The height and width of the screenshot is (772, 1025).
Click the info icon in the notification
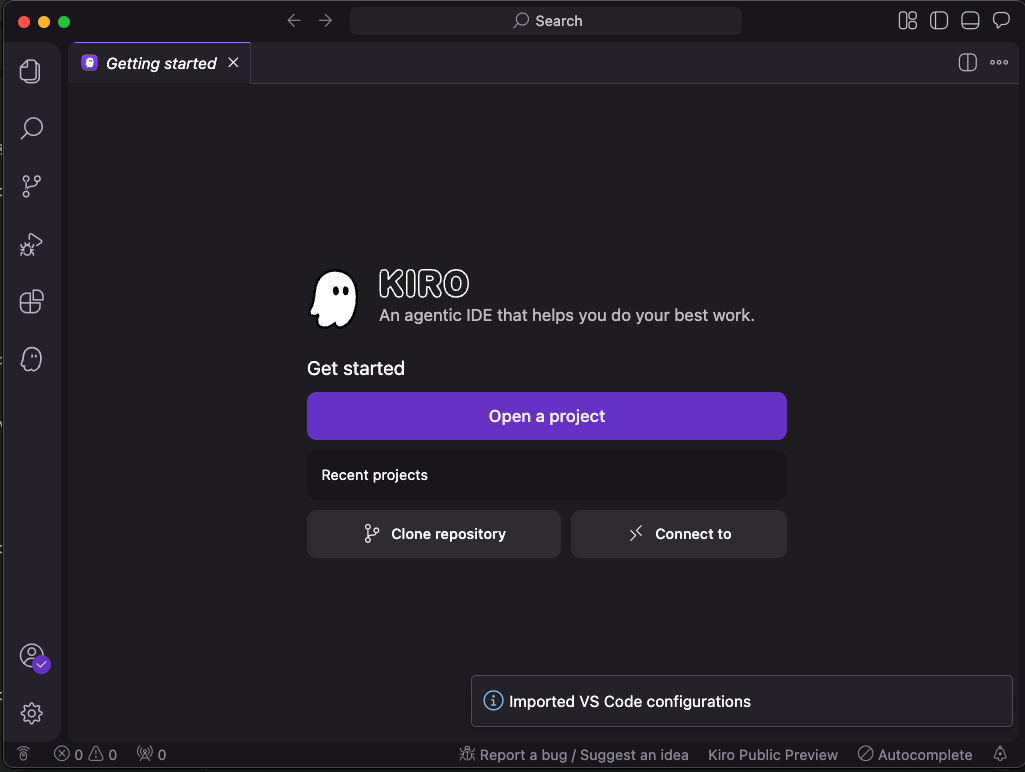493,701
